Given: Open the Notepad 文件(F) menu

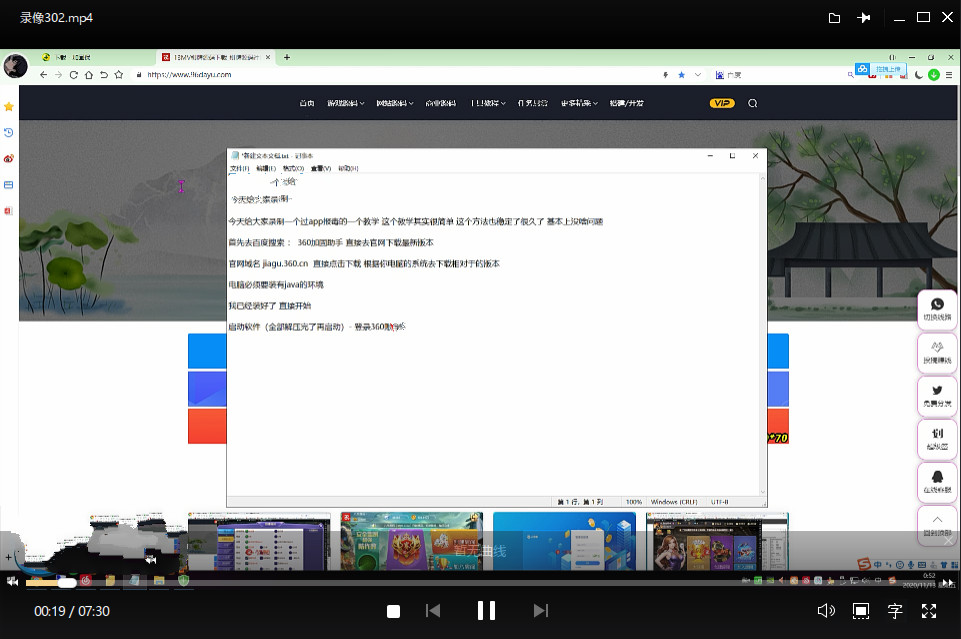Looking at the screenshot, I should (240, 168).
